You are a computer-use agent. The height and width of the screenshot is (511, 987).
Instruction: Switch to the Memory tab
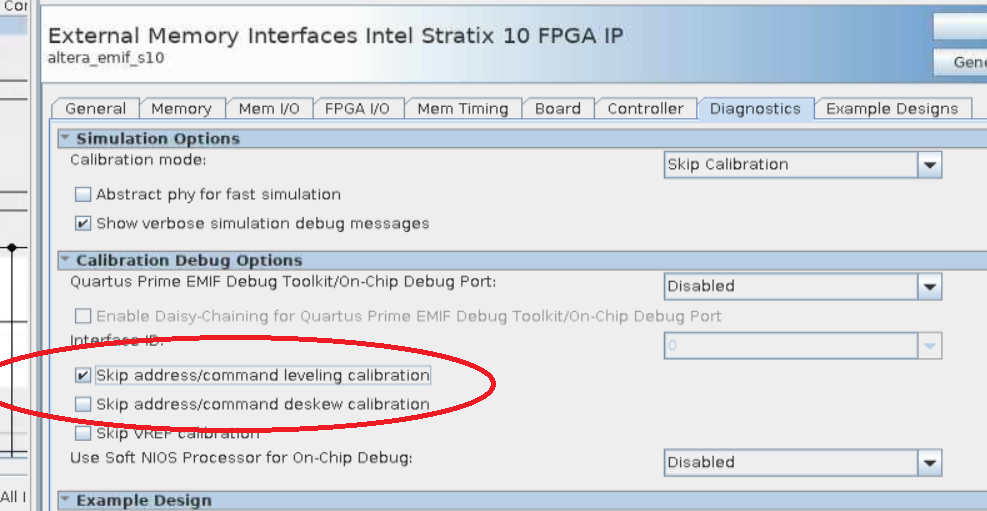pyautogui.click(x=181, y=109)
